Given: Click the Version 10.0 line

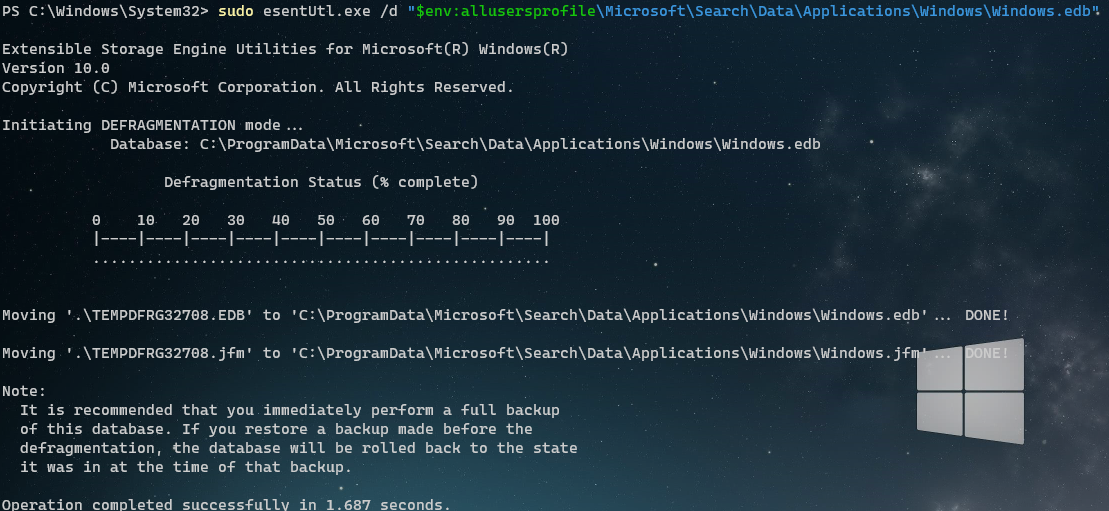Looking at the screenshot, I should coord(56,69).
